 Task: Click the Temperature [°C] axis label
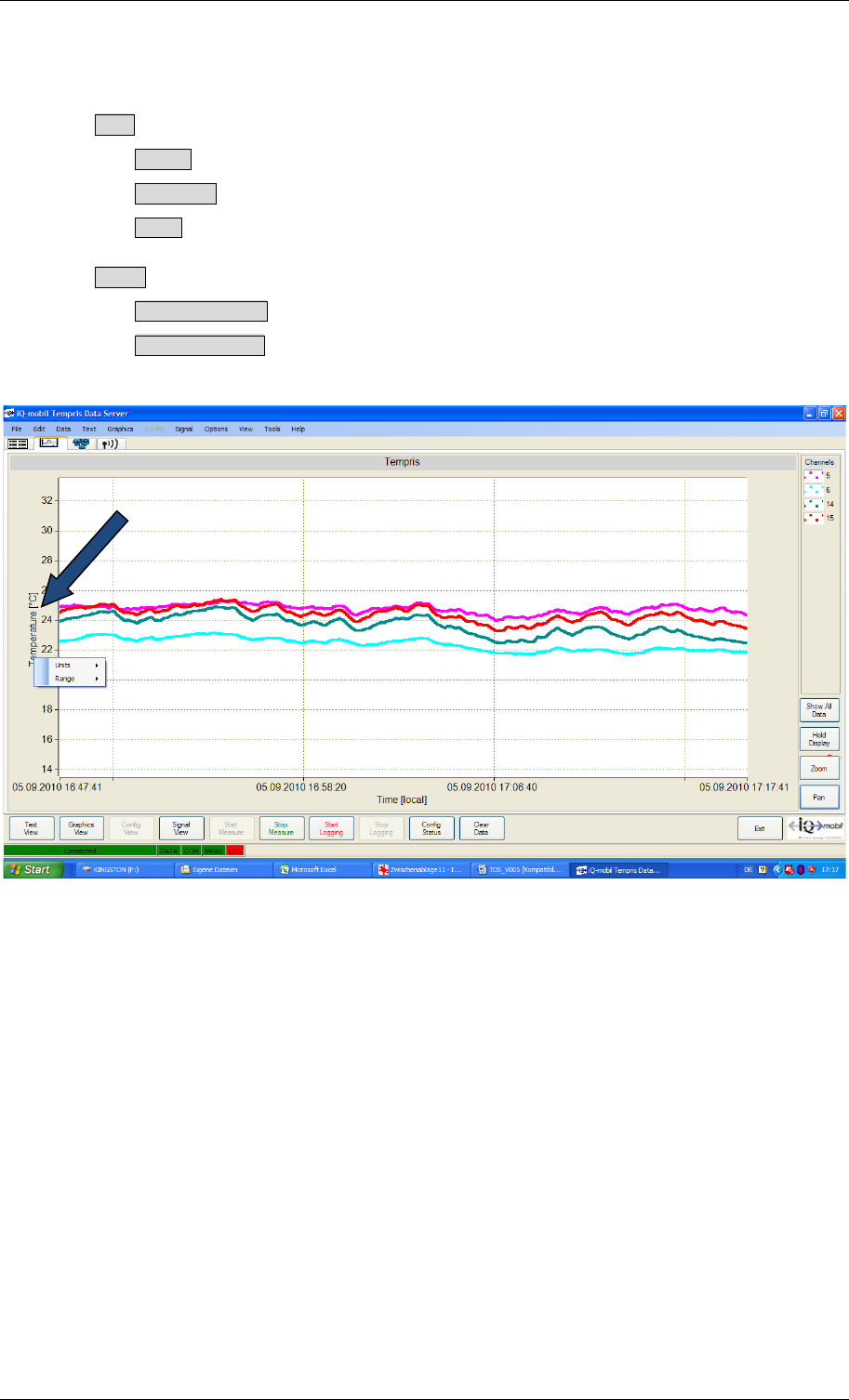pos(33,629)
